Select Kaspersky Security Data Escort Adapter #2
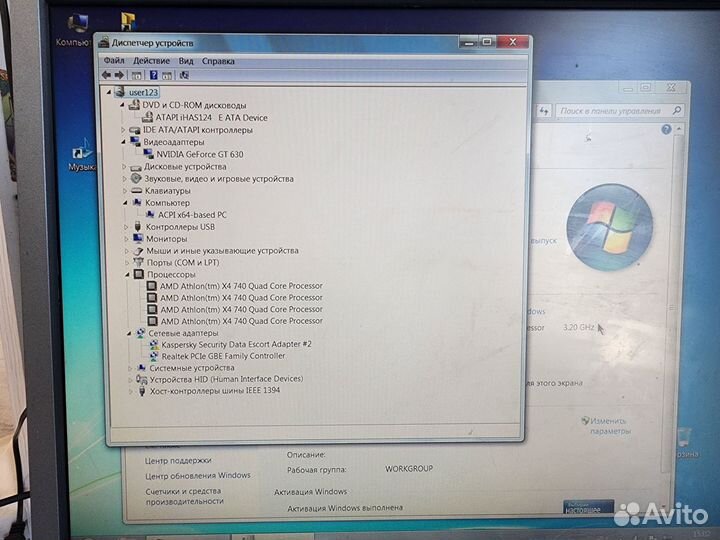This screenshot has width=720, height=540. [236, 344]
